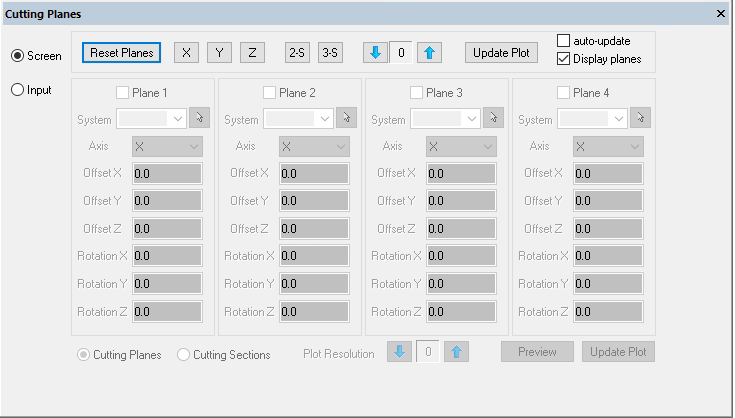This screenshot has width=735, height=418.
Task: Select the Screen radio button
Action: tap(17, 56)
